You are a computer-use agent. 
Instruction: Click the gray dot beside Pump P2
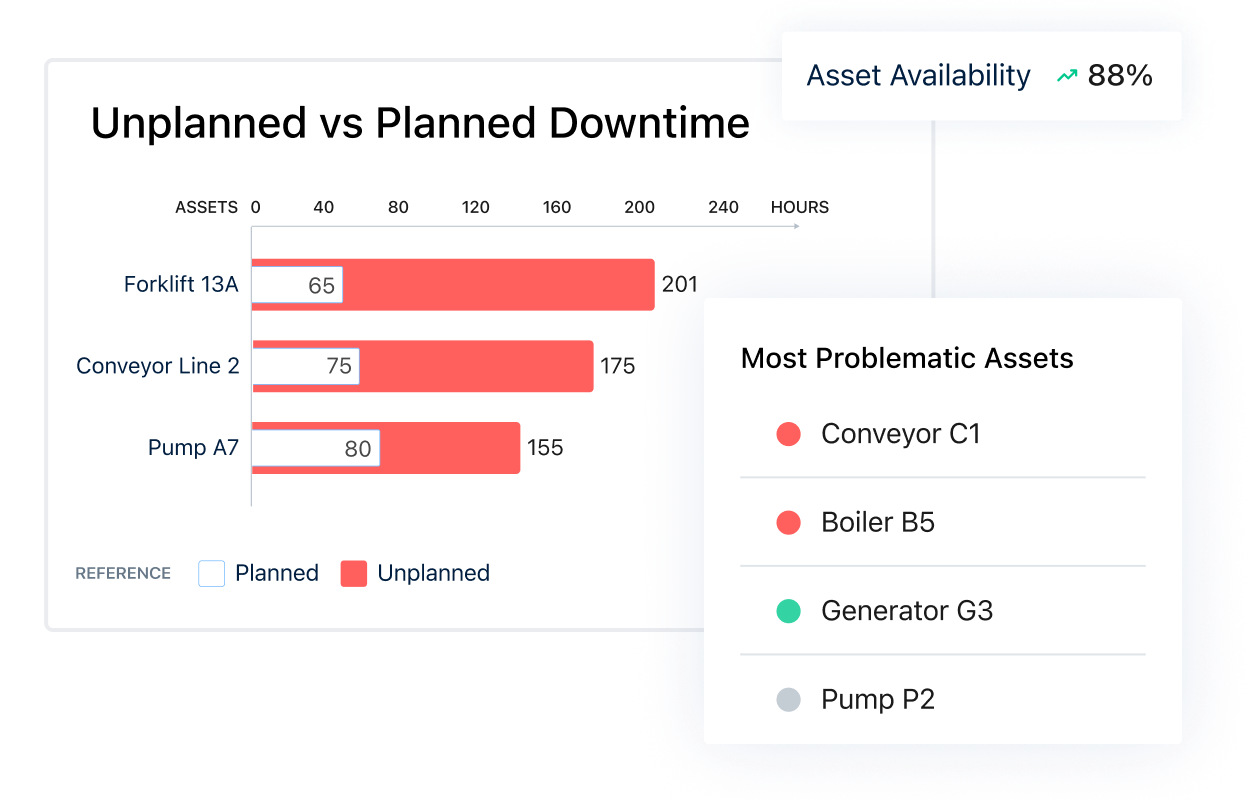(x=789, y=699)
